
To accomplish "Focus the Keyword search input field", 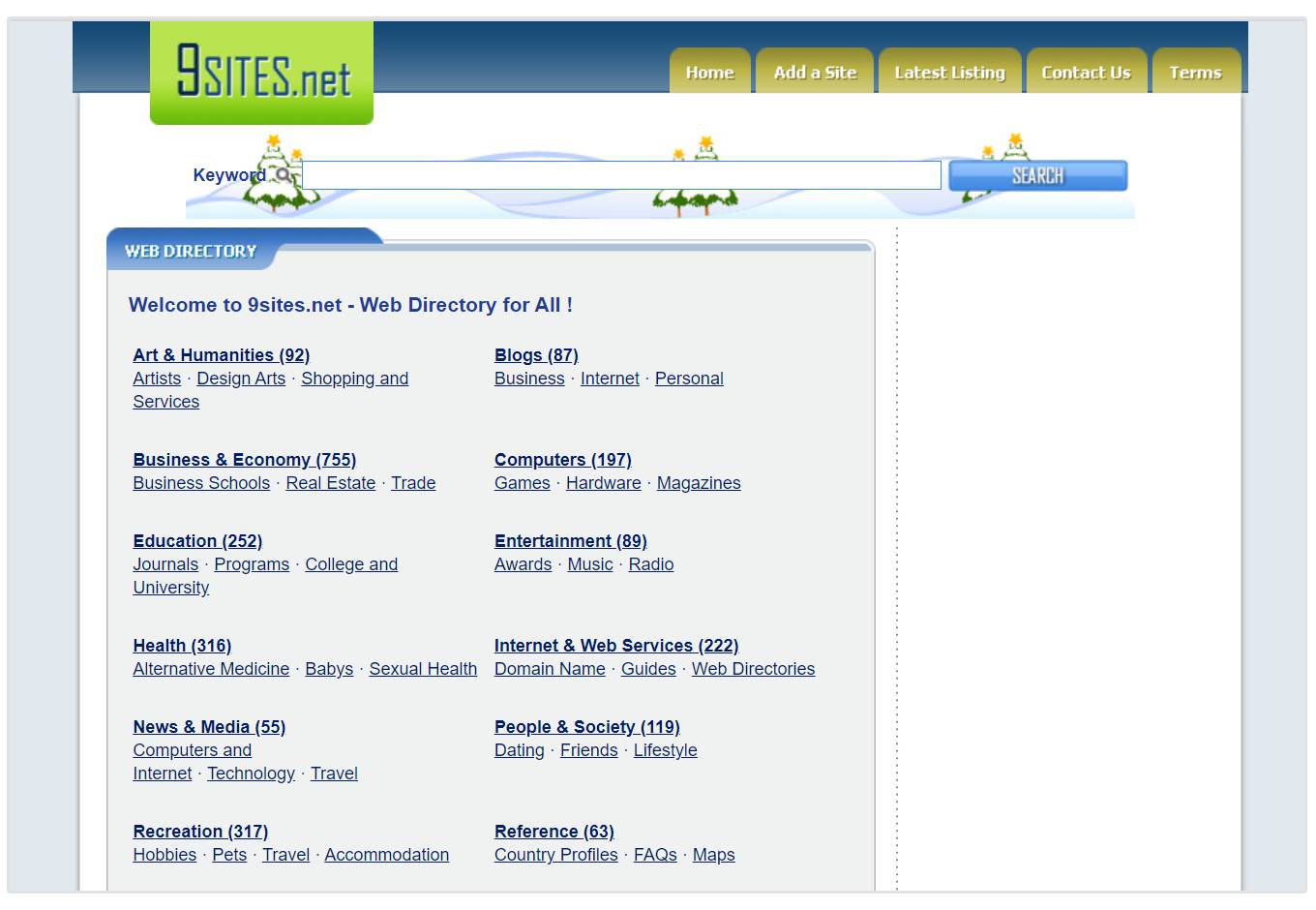I will coord(621,175).
